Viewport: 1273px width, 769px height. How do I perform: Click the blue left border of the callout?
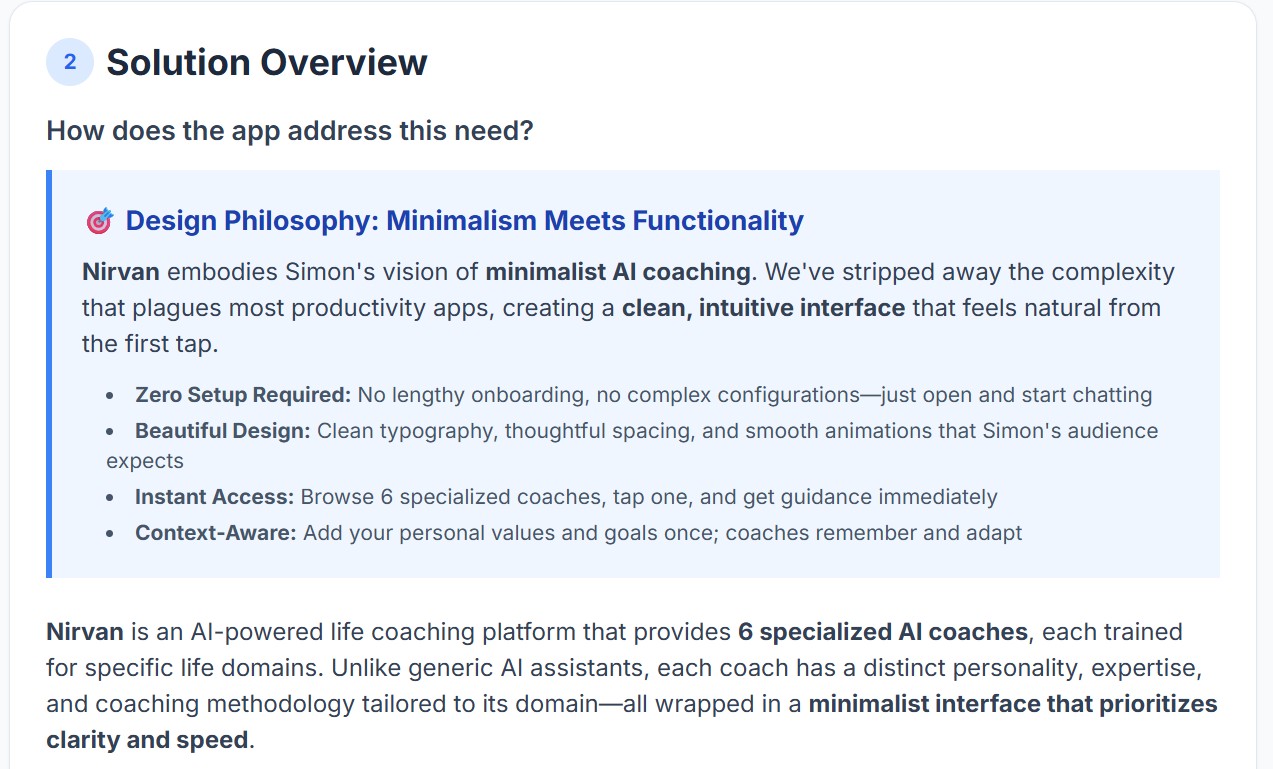[x=49, y=373]
